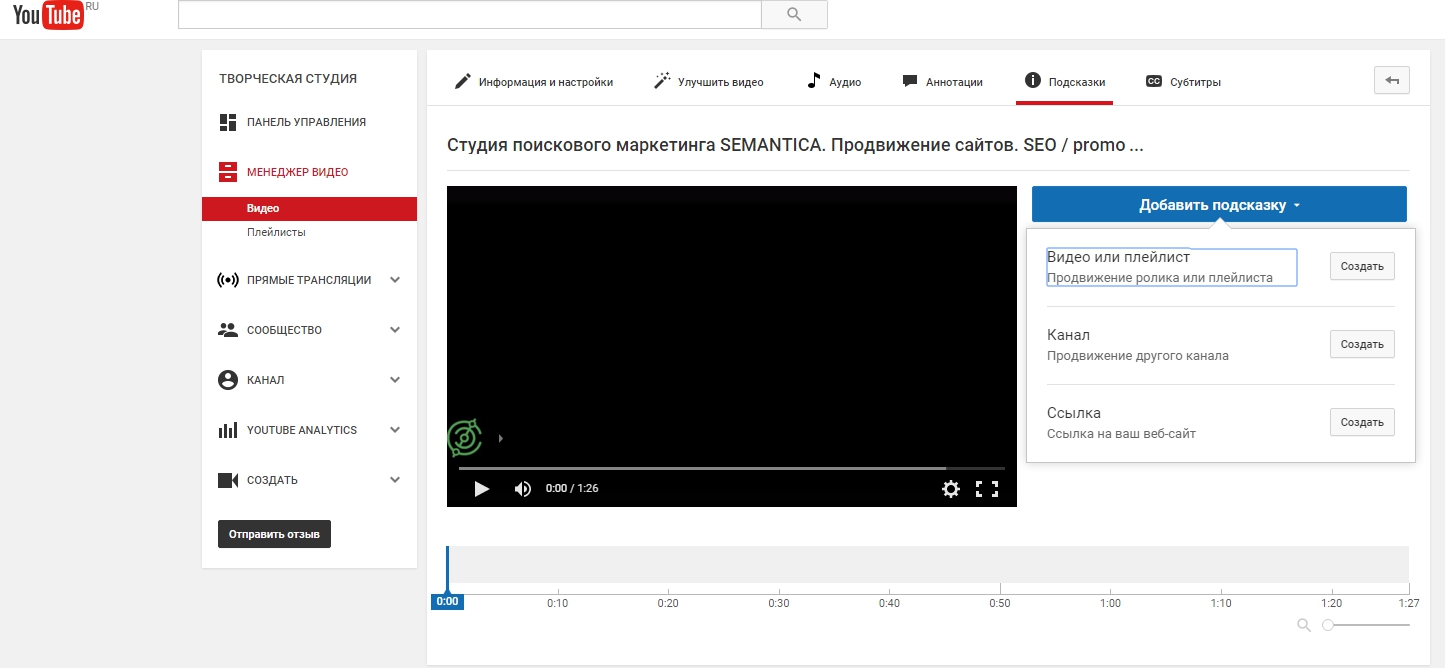1445x668 pixels.
Task: Expand the Прямые трансляции chevron
Action: (x=395, y=280)
